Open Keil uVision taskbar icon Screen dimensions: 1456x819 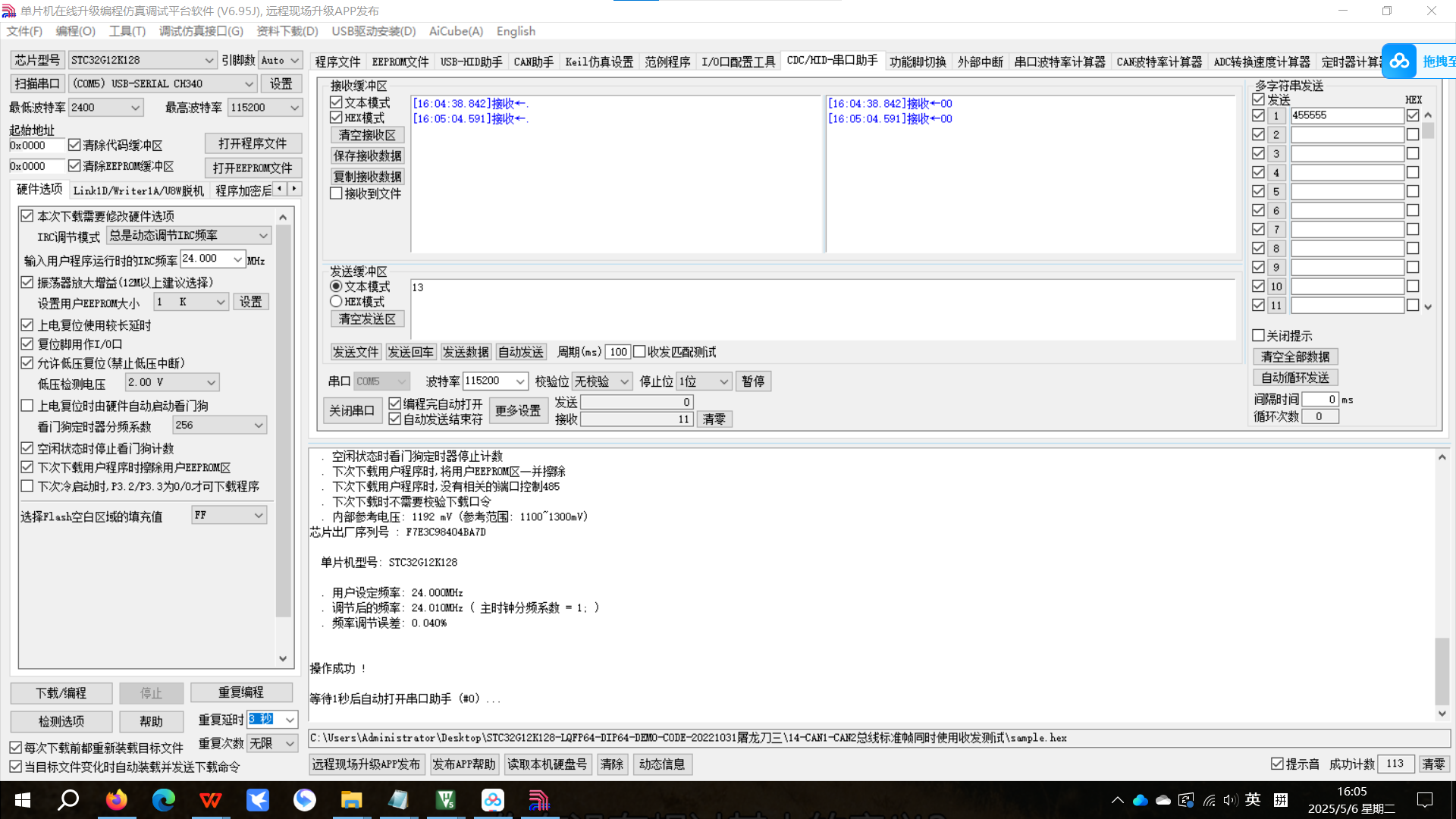pos(445,800)
